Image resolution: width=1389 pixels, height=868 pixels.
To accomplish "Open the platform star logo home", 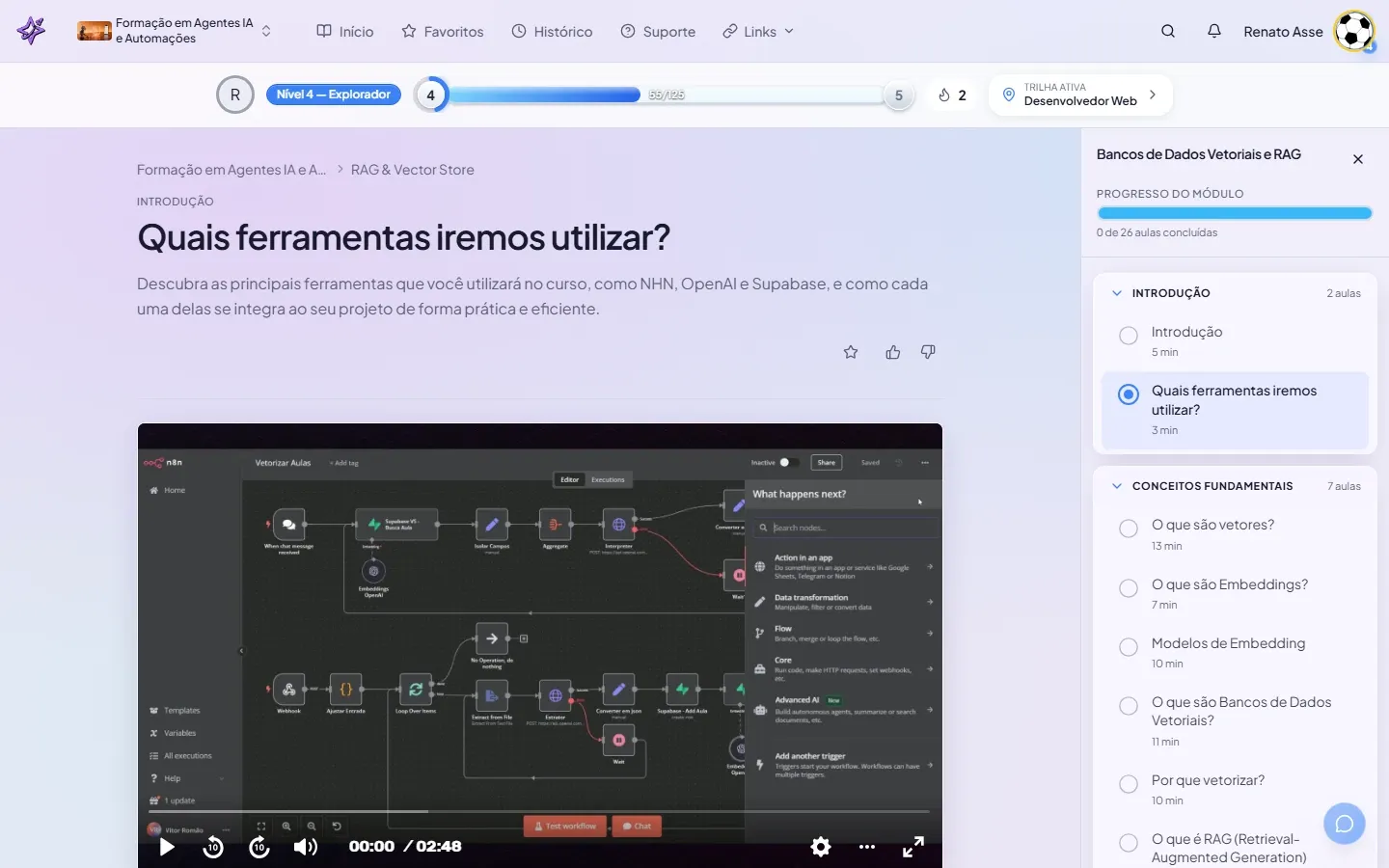I will (31, 31).
